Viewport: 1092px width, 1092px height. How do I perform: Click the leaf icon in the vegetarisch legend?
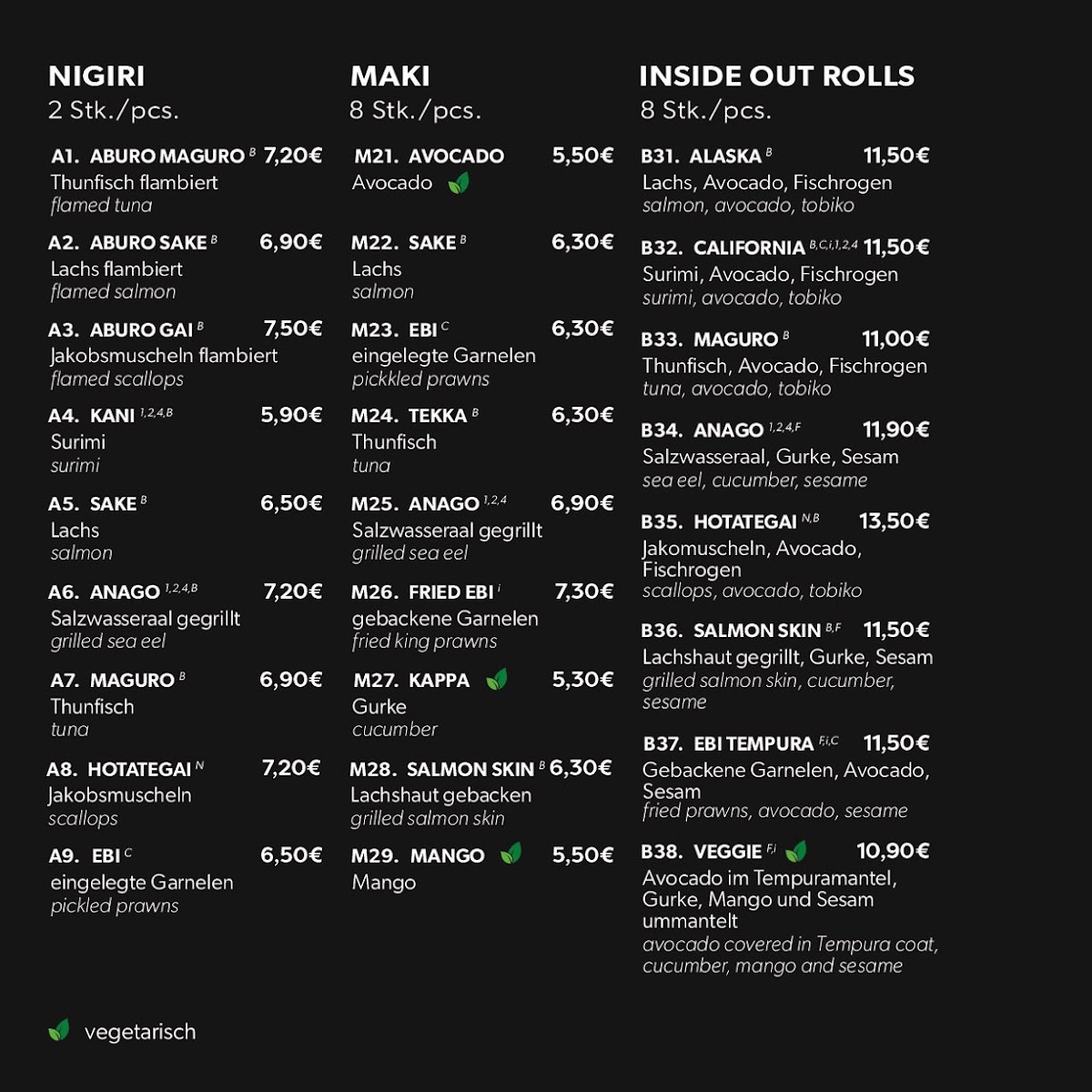[x=59, y=1031]
